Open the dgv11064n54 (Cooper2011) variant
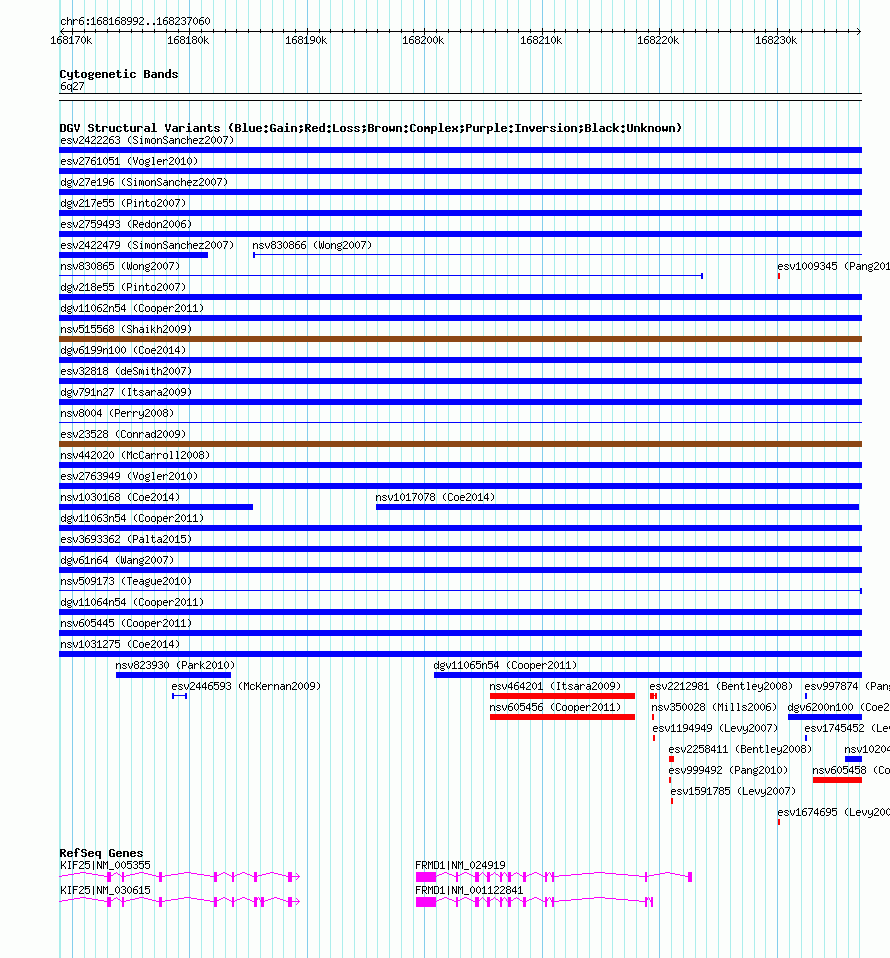 tap(132, 602)
